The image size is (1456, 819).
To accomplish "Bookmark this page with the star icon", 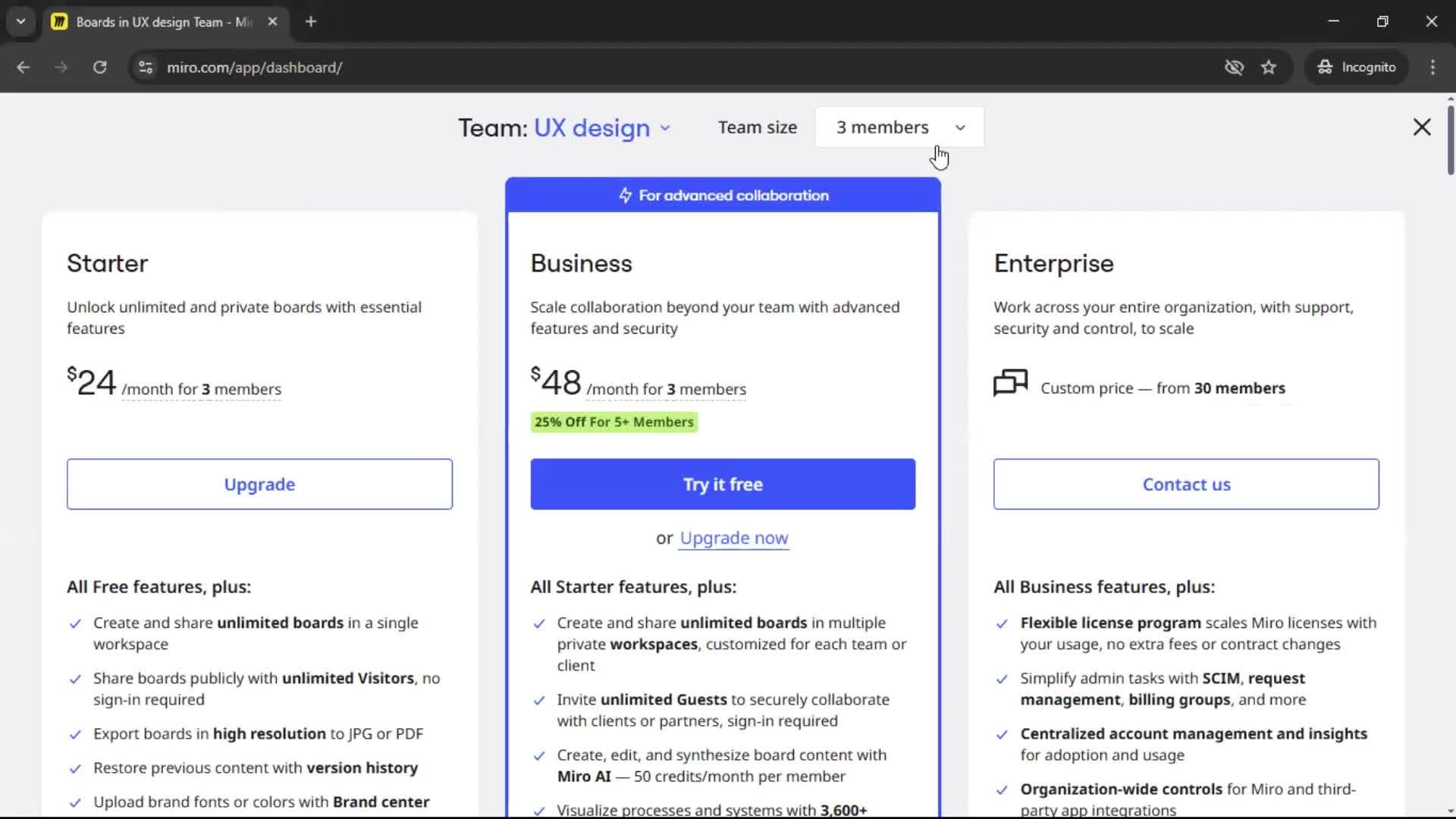I will click(1269, 67).
